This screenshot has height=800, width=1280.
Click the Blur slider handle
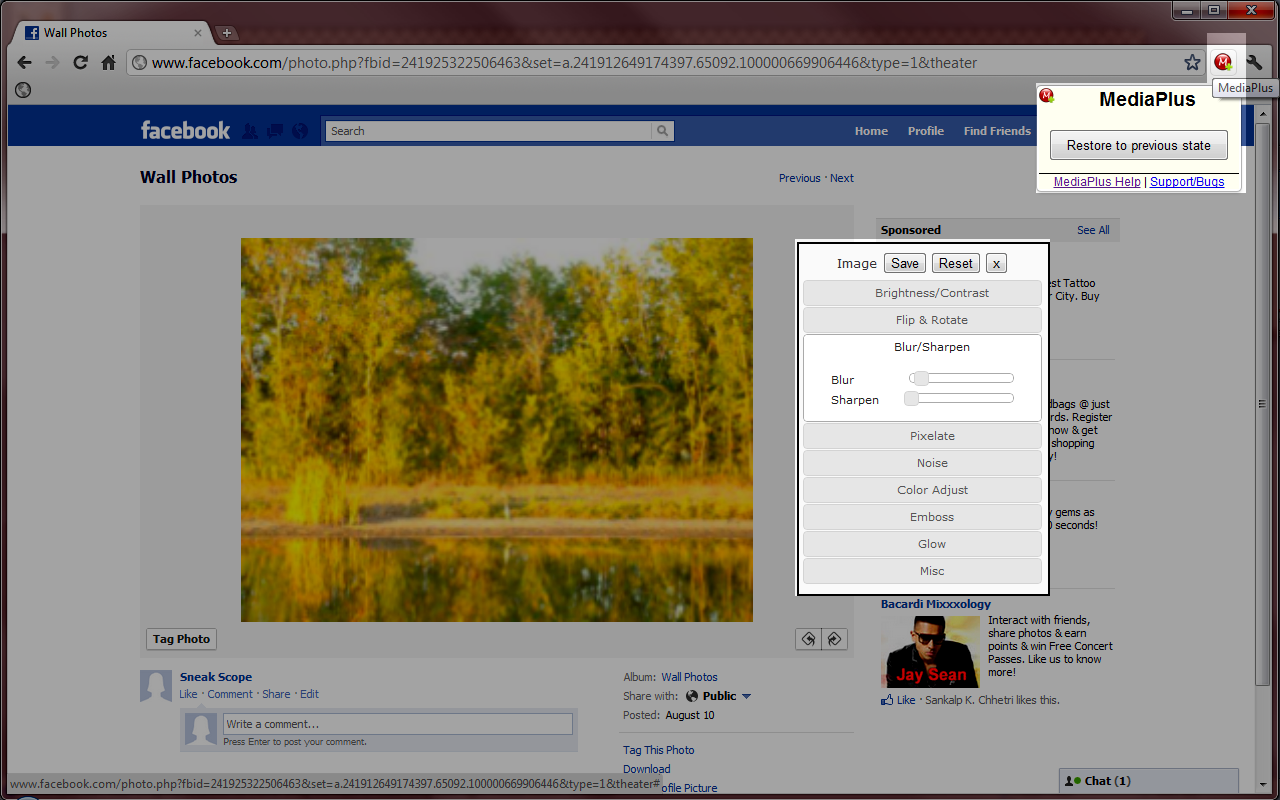click(921, 378)
